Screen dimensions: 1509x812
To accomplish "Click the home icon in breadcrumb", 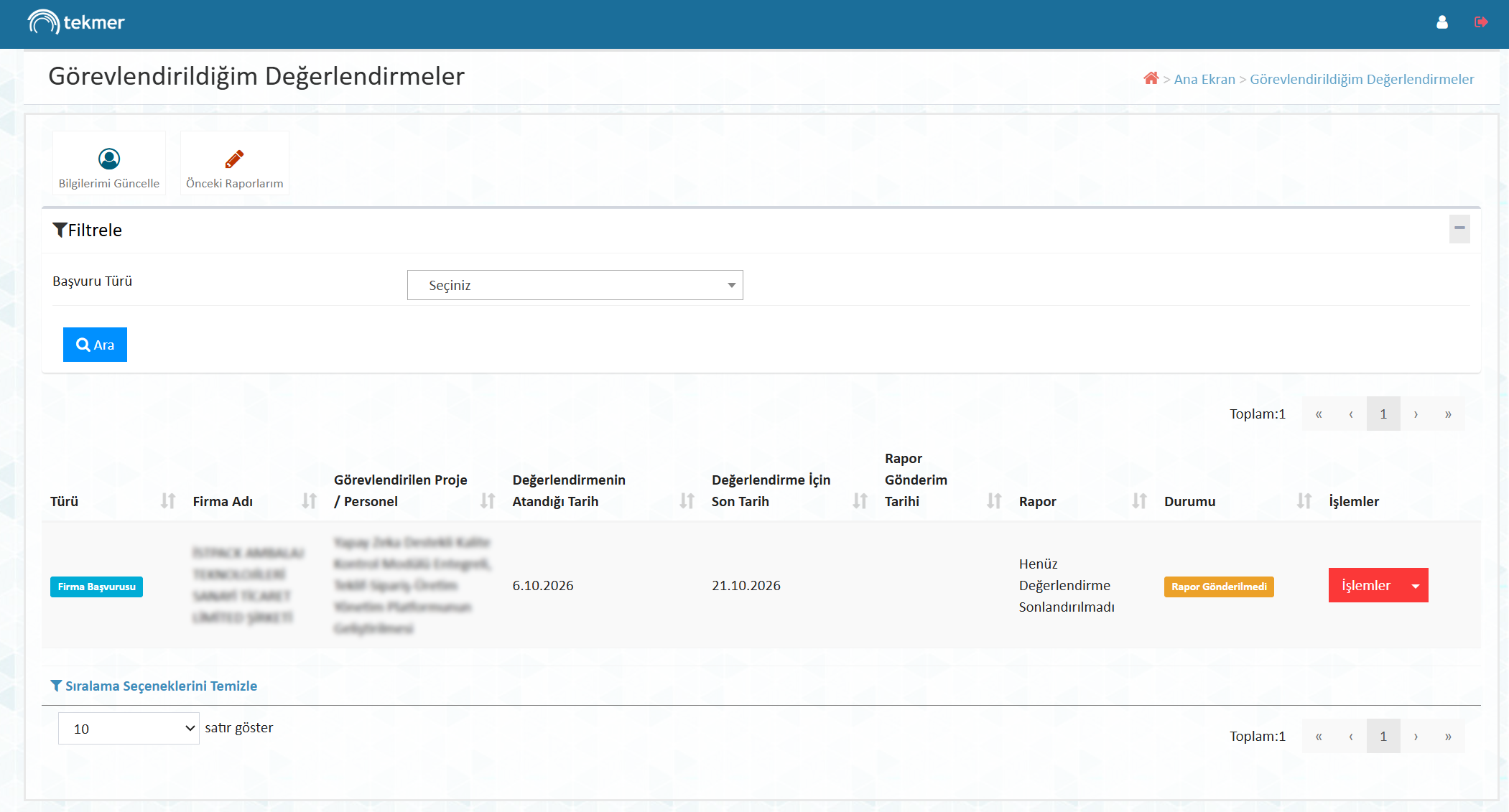I will click(1151, 78).
